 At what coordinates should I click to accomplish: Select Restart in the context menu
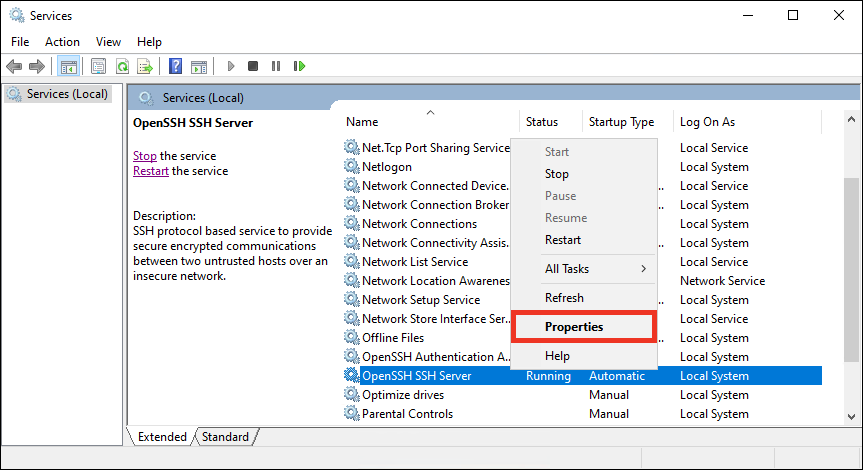pos(562,240)
